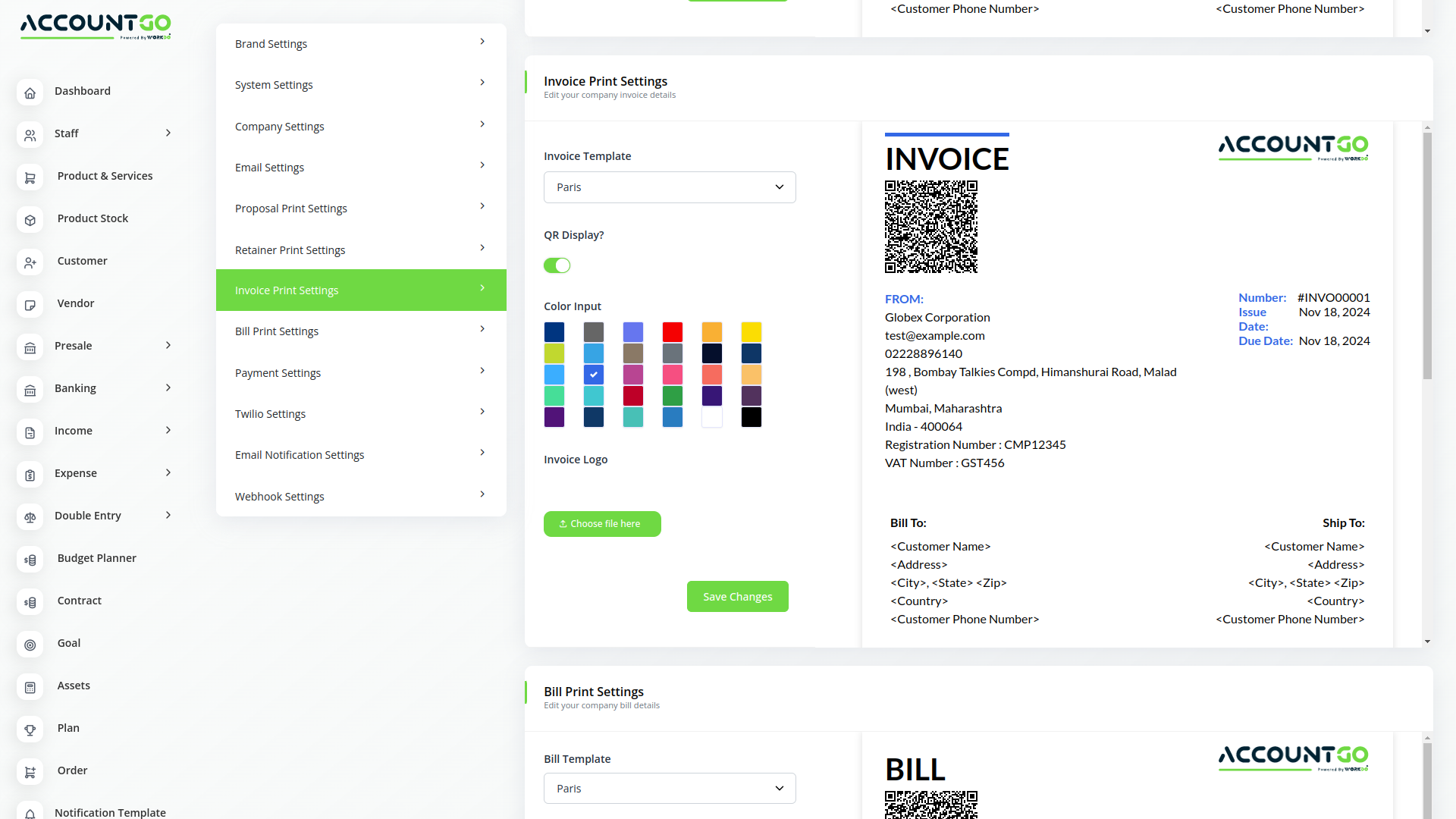Switch to Email Settings

coord(361,167)
